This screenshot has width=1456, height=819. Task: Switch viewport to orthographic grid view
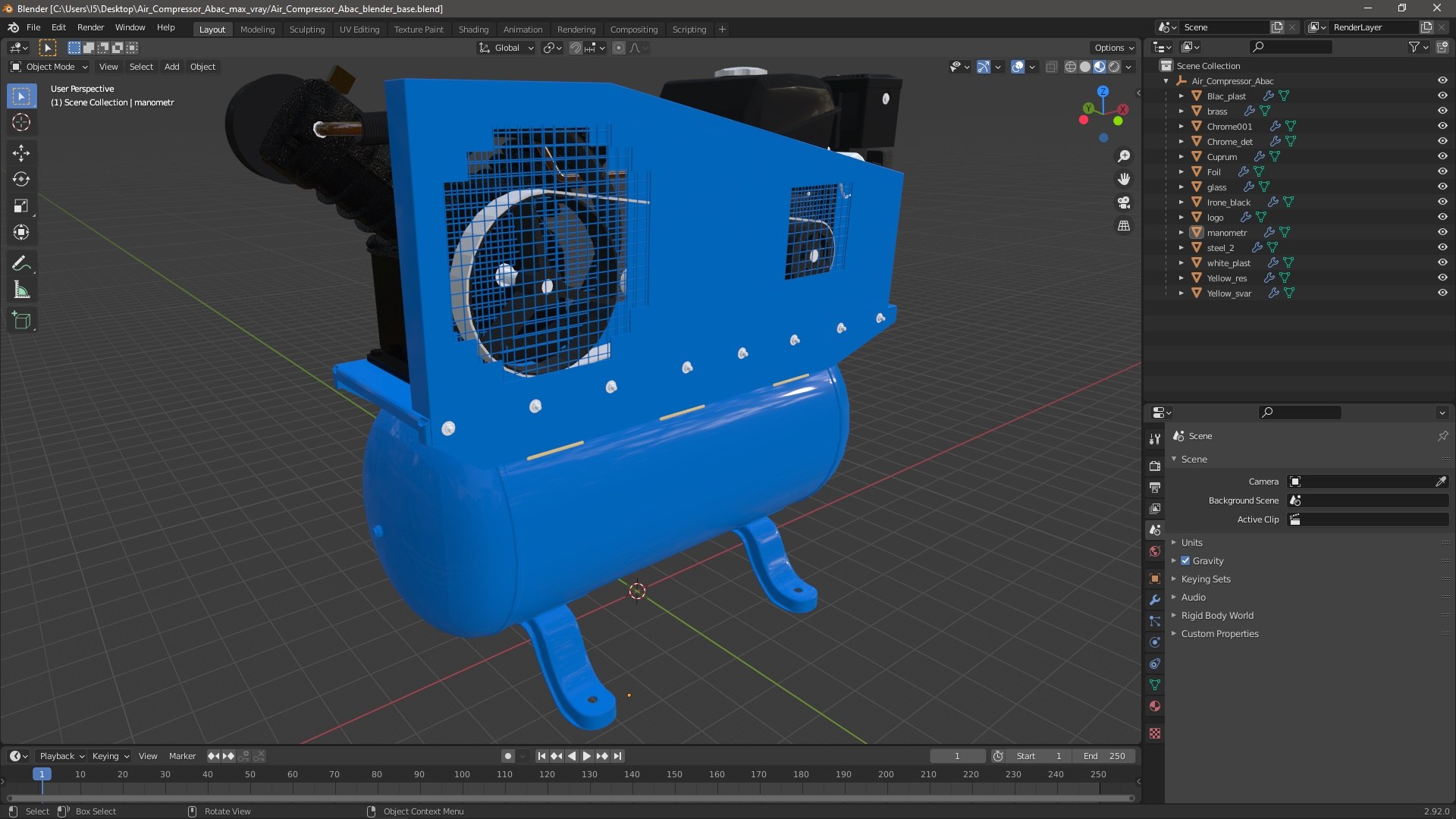(1124, 226)
